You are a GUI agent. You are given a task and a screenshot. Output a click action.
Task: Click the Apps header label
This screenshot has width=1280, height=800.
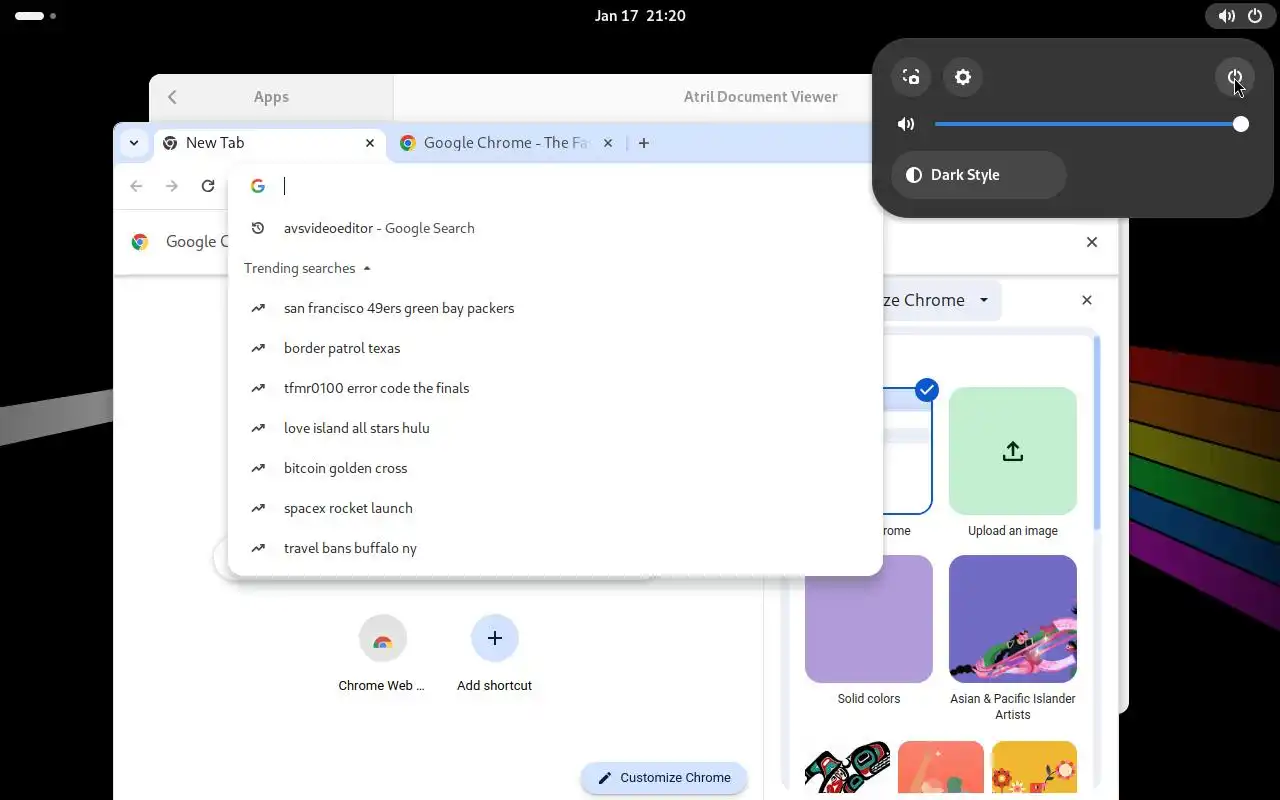[271, 97]
